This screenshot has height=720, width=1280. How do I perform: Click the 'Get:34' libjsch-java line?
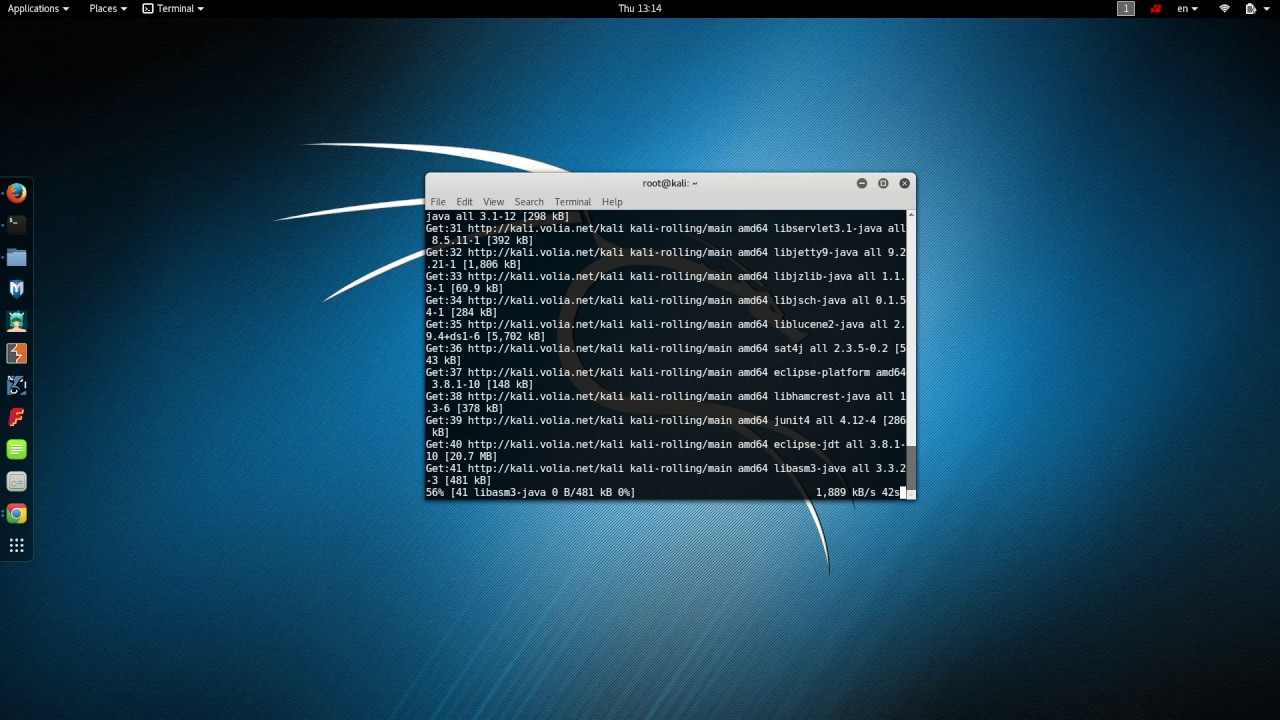click(666, 306)
